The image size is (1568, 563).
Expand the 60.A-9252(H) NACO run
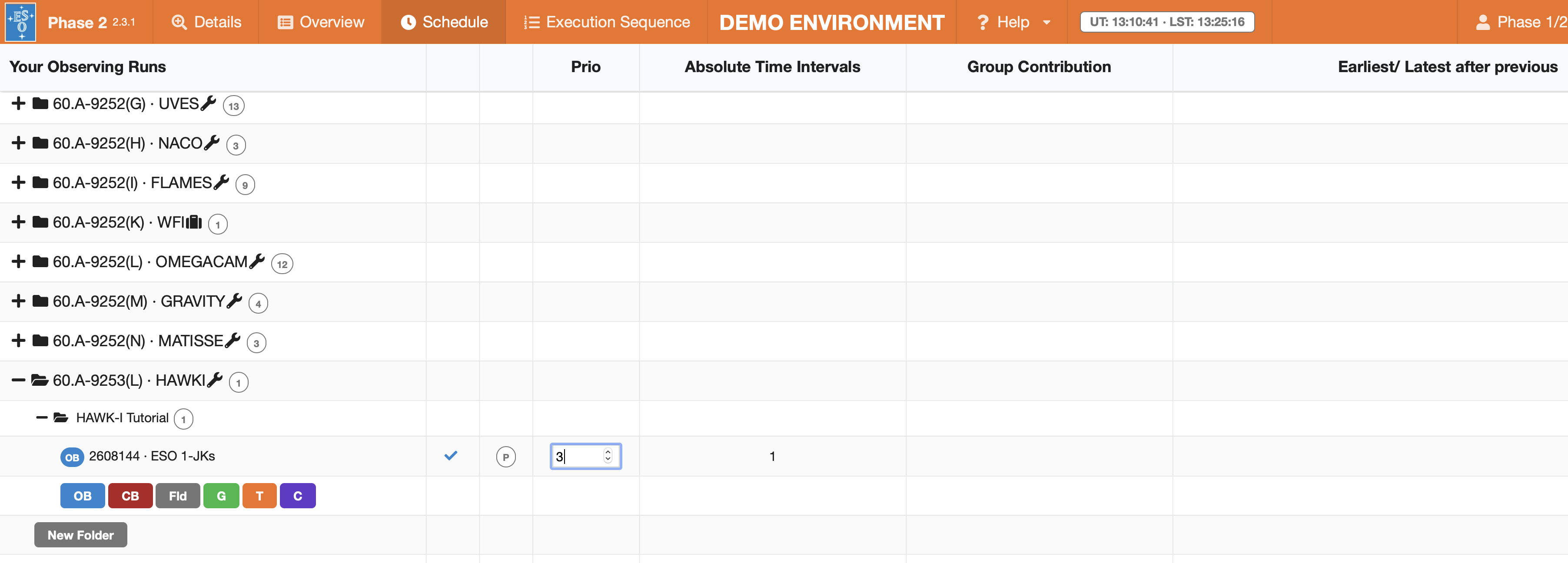(18, 143)
